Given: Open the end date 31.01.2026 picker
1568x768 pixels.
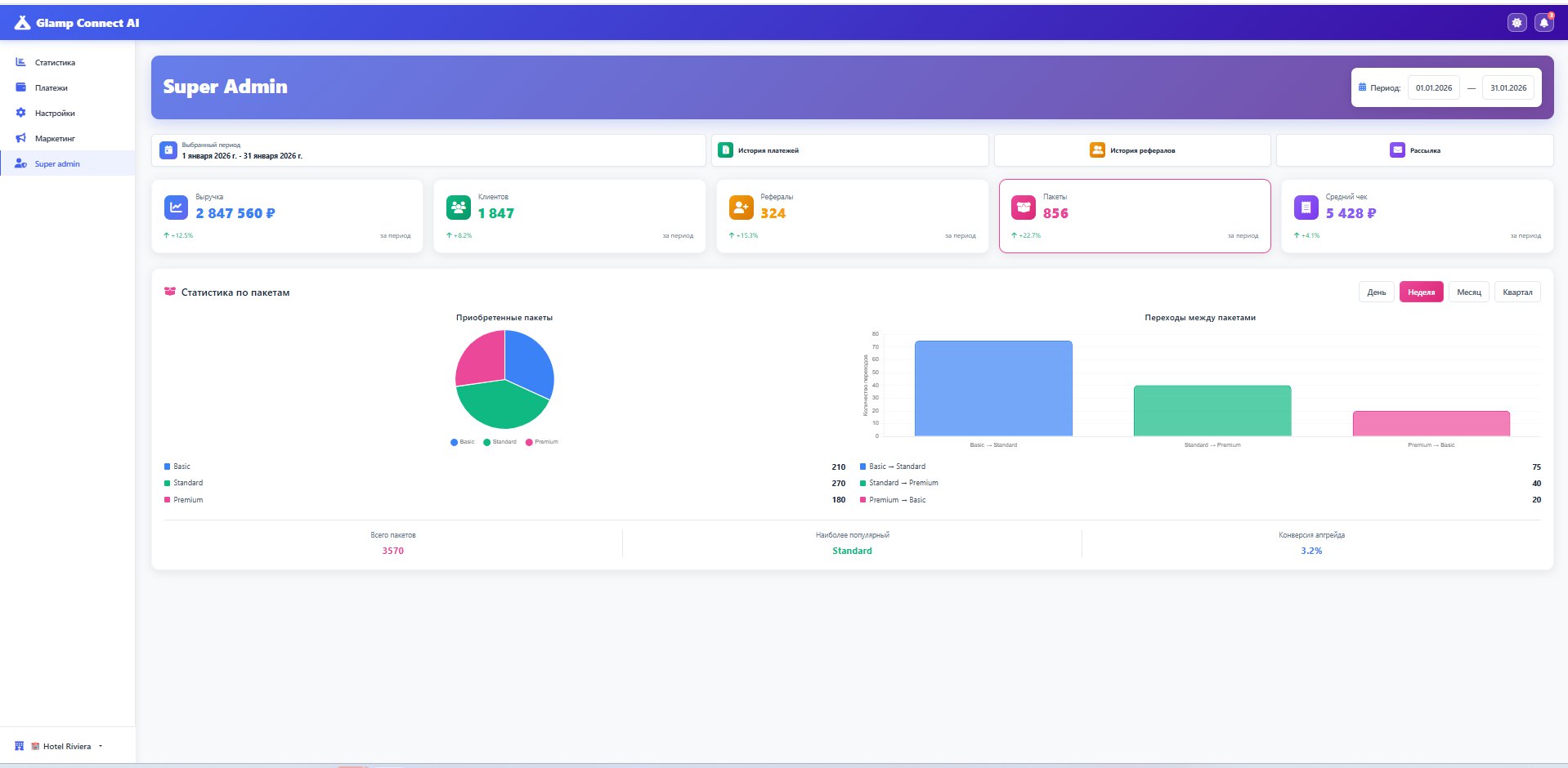Looking at the screenshot, I should coord(1508,88).
